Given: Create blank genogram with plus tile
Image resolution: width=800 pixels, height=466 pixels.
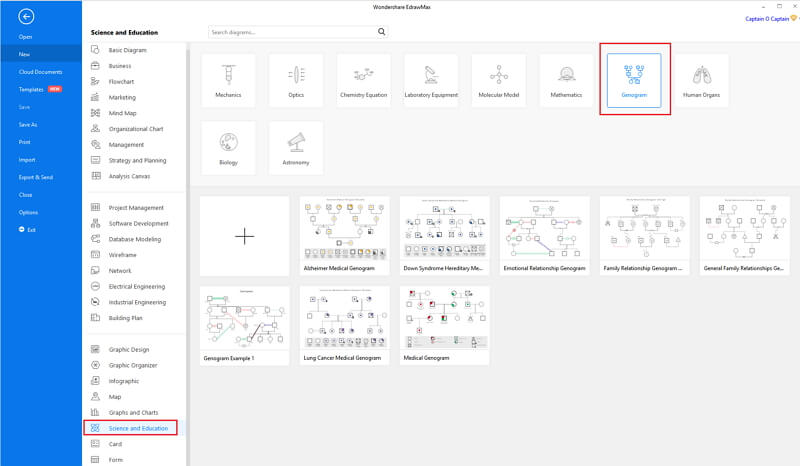Looking at the screenshot, I should [x=244, y=236].
